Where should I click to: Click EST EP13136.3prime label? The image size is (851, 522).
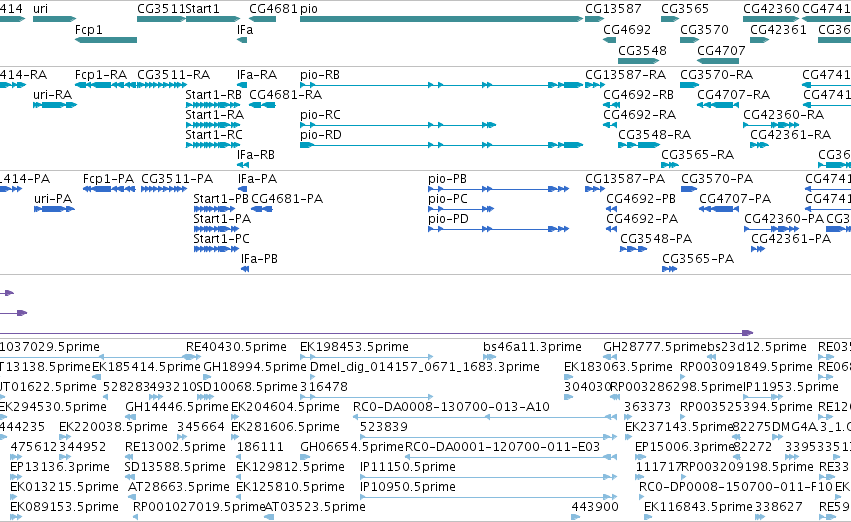(x=60, y=467)
